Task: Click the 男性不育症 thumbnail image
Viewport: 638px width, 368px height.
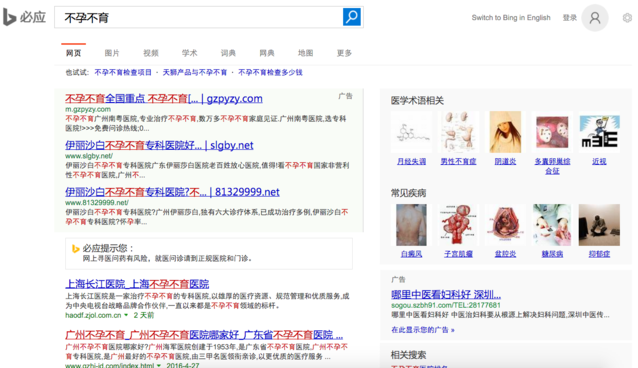Action: point(459,132)
